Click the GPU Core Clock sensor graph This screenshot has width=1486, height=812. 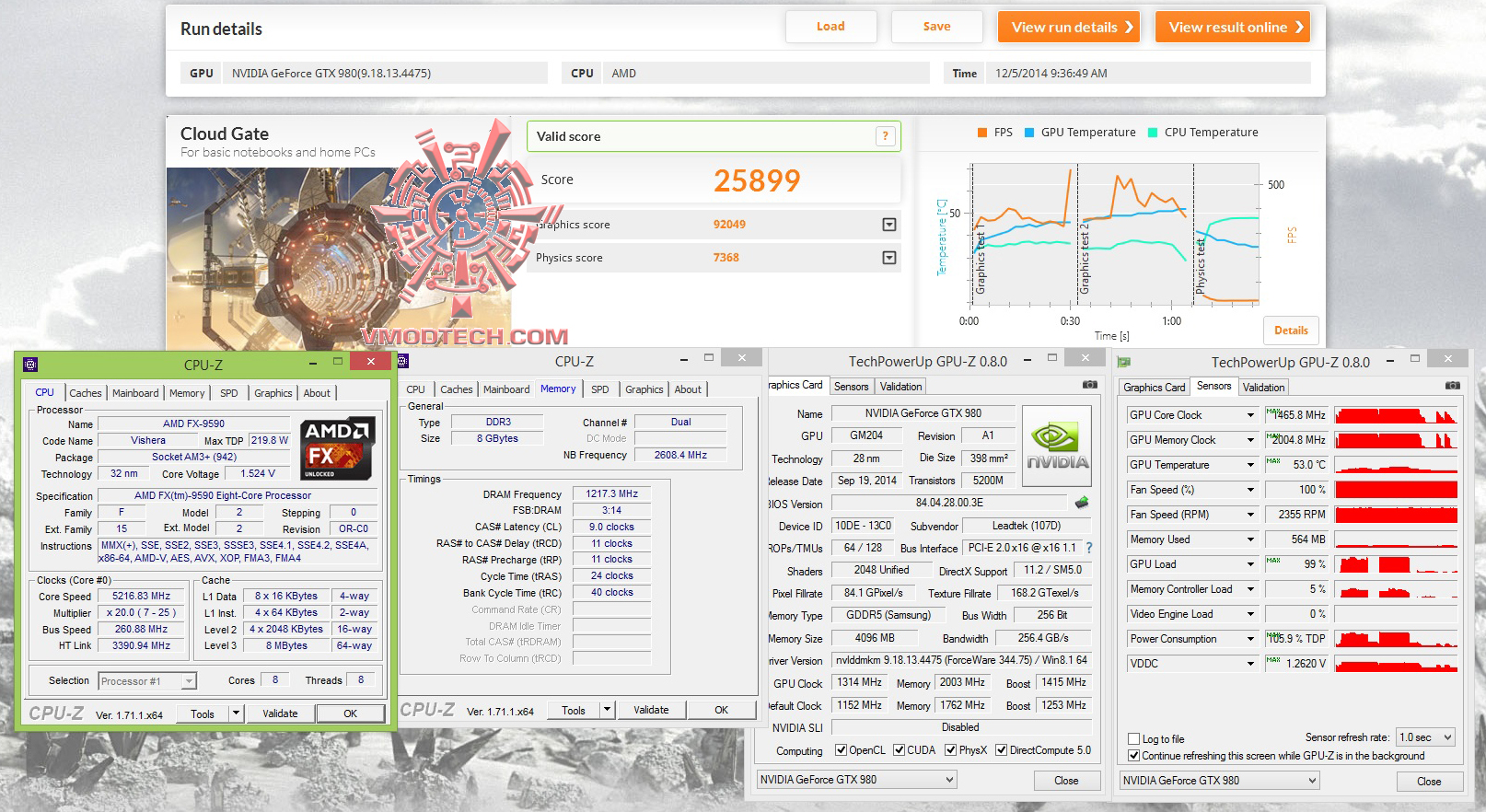pos(1396,415)
